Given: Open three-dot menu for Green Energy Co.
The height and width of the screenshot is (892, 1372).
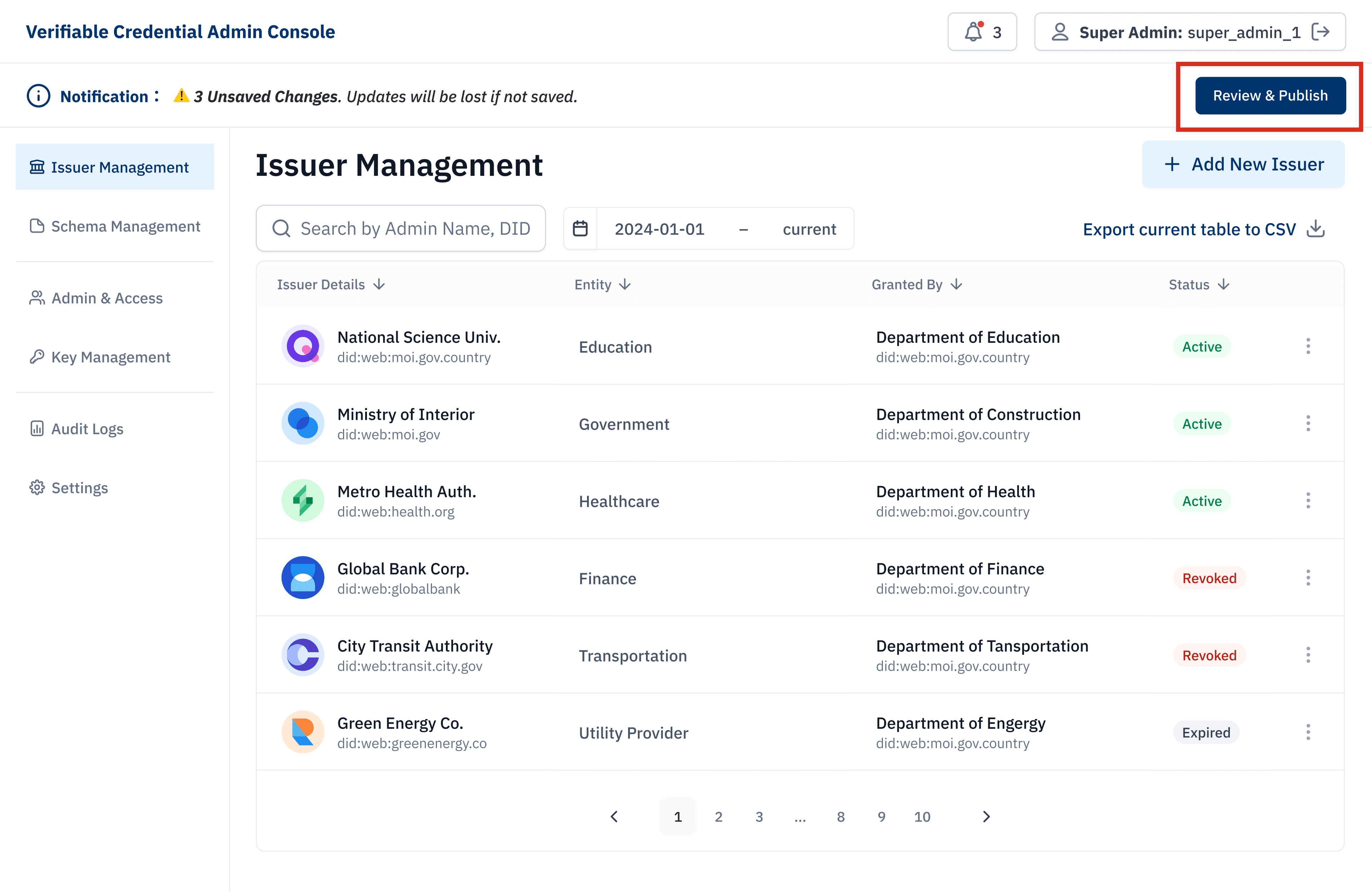Looking at the screenshot, I should pos(1308,732).
